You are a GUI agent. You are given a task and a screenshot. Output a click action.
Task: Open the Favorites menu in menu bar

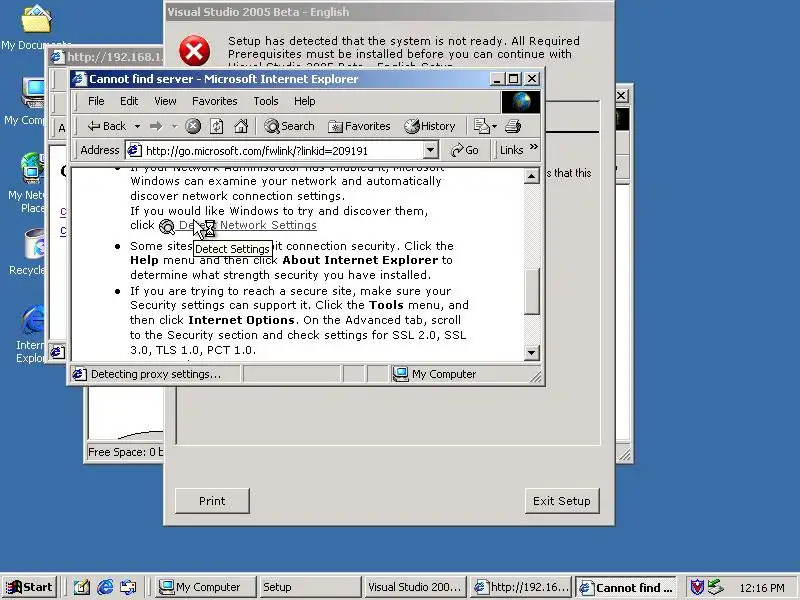point(215,101)
